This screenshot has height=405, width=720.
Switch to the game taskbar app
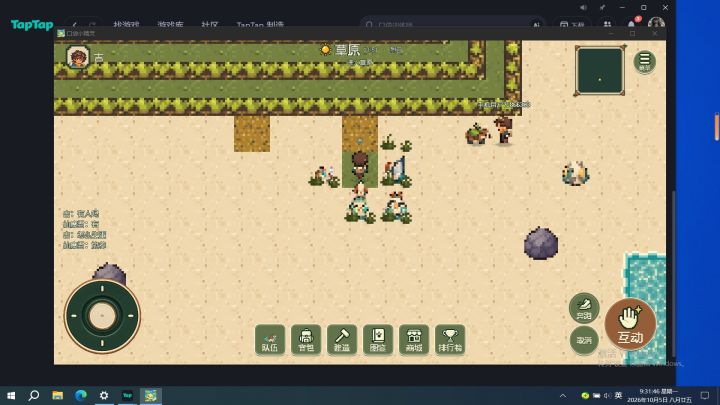point(151,395)
